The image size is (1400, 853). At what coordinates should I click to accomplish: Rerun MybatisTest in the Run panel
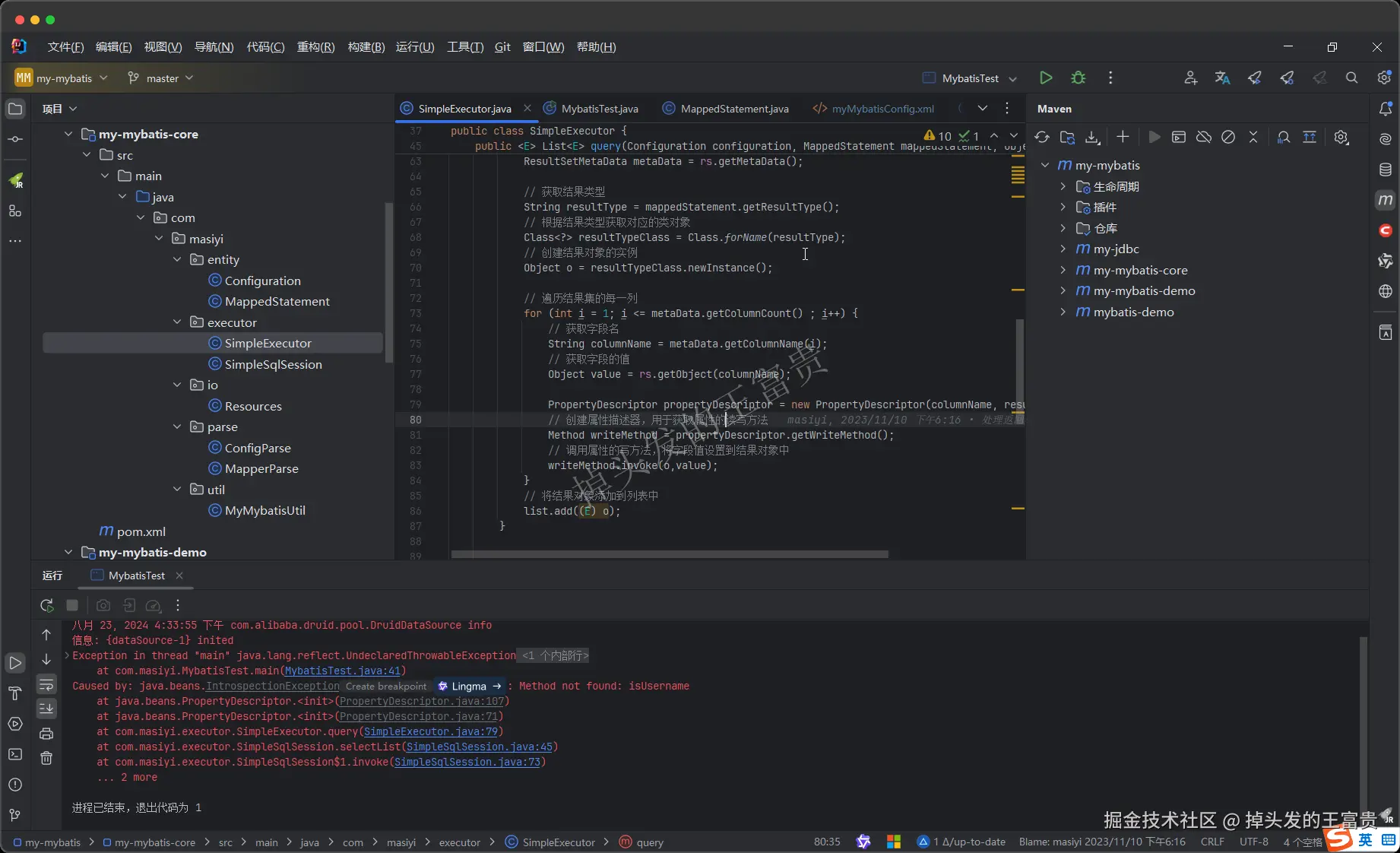[46, 605]
